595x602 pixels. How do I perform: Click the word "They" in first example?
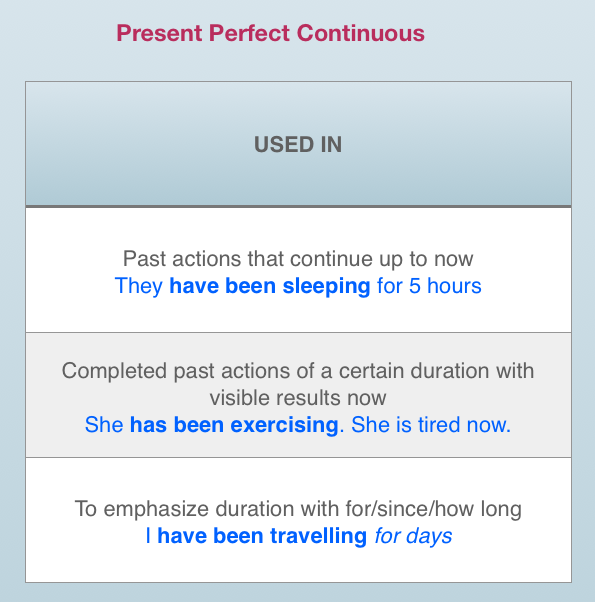pyautogui.click(x=139, y=286)
